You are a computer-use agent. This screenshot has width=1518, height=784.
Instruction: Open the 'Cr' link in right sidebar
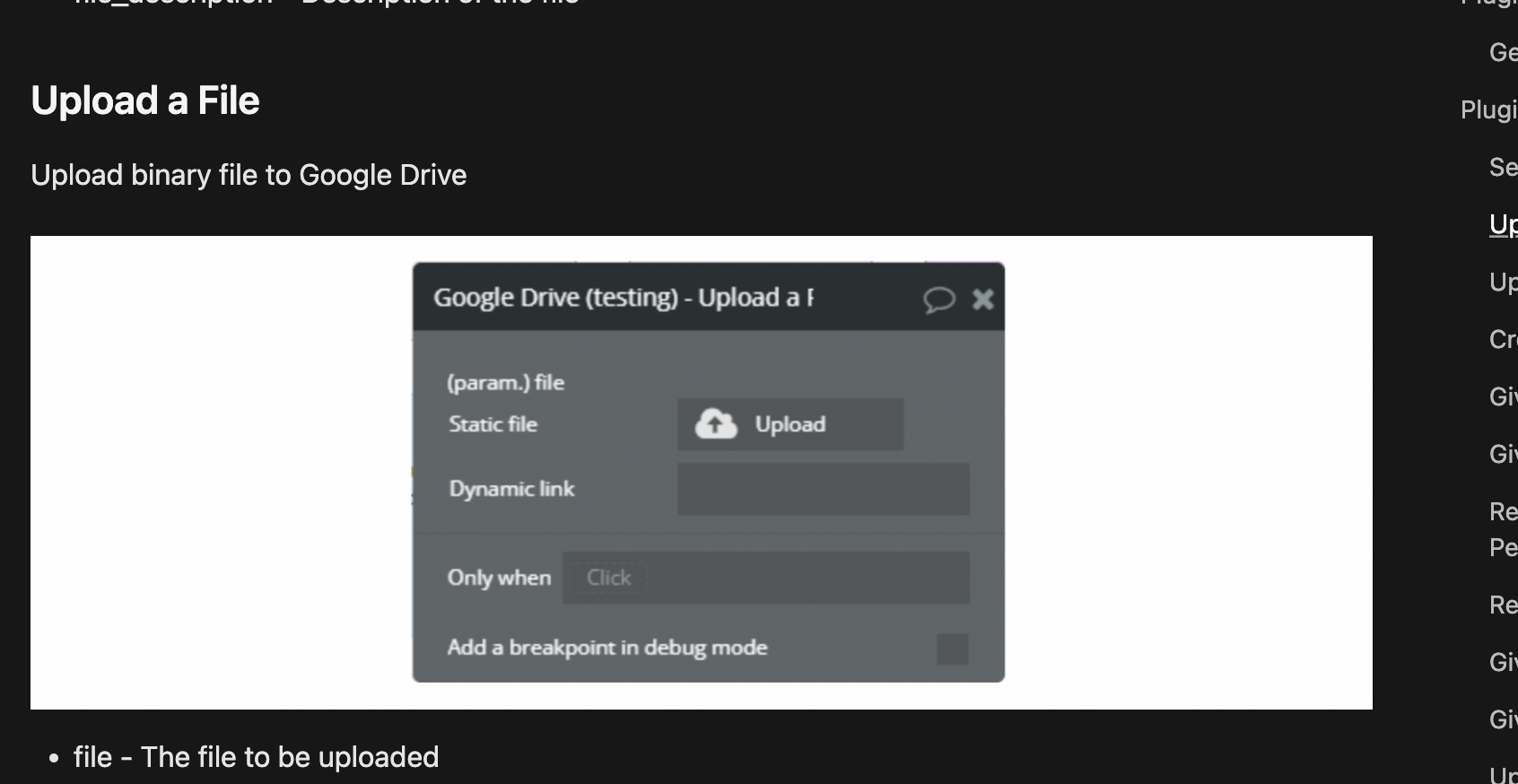(1504, 339)
